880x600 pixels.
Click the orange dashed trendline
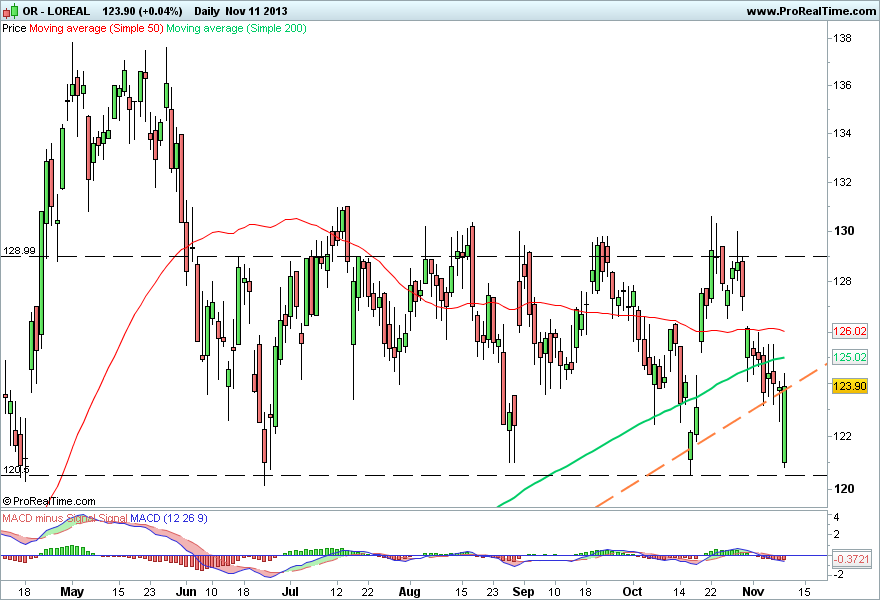(x=712, y=436)
